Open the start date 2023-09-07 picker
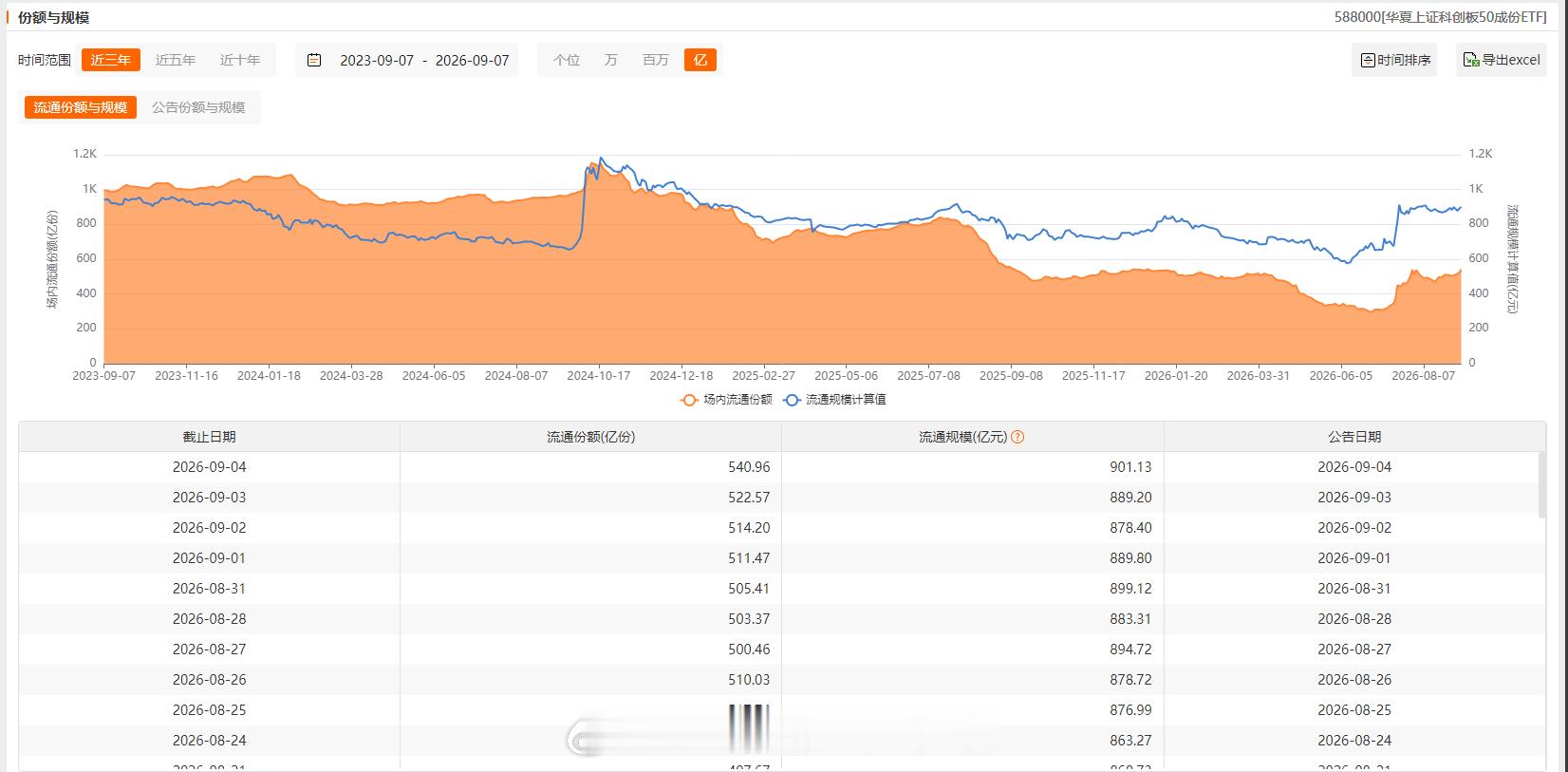This screenshot has height=772, width=1568. coord(377,60)
